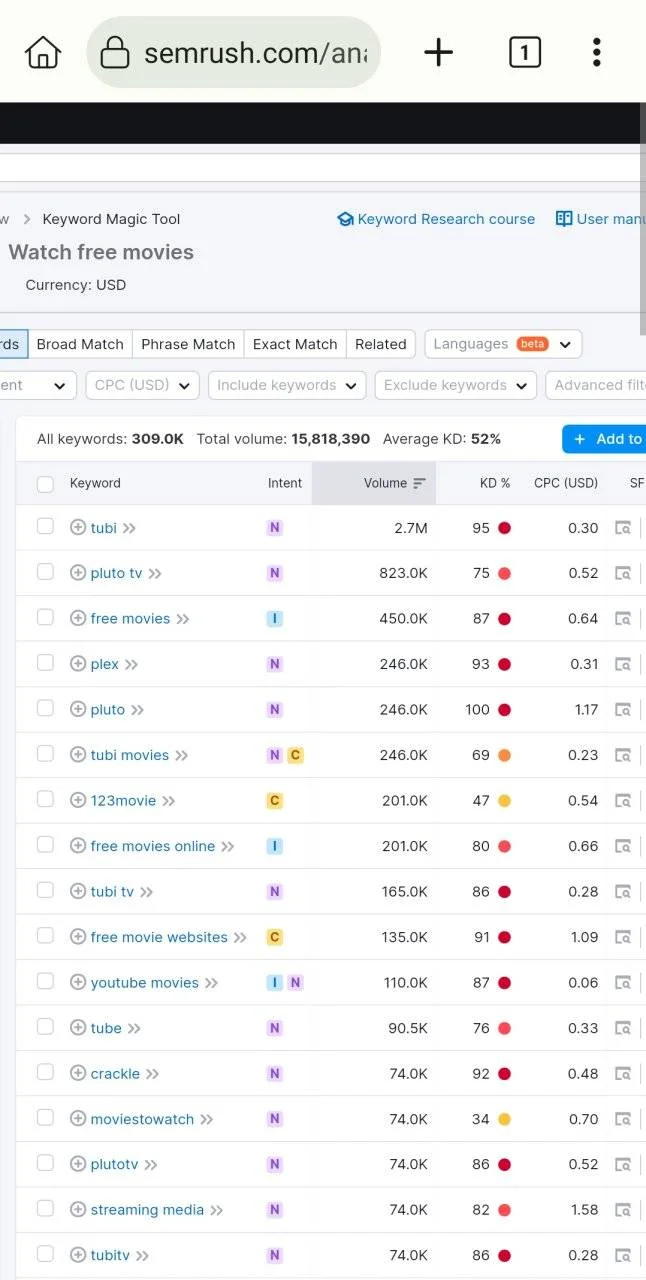The height and width of the screenshot is (1280, 646).
Task: Check the box for pluto tv keyword
Action: tap(45, 571)
